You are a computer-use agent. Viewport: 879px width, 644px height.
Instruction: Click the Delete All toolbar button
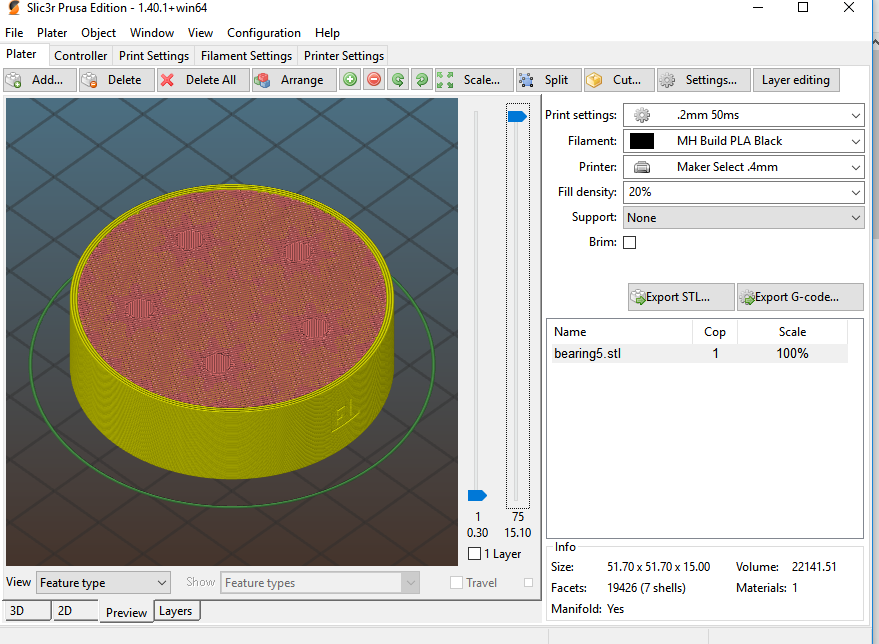point(203,80)
